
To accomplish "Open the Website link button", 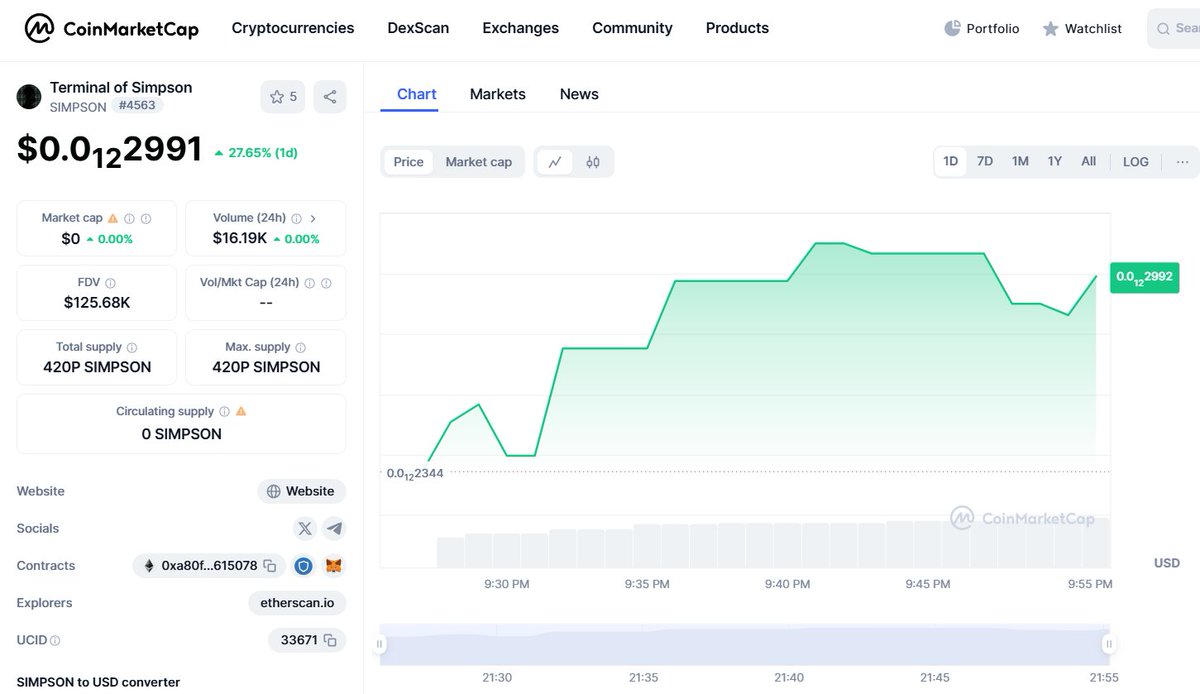I will tap(302, 491).
